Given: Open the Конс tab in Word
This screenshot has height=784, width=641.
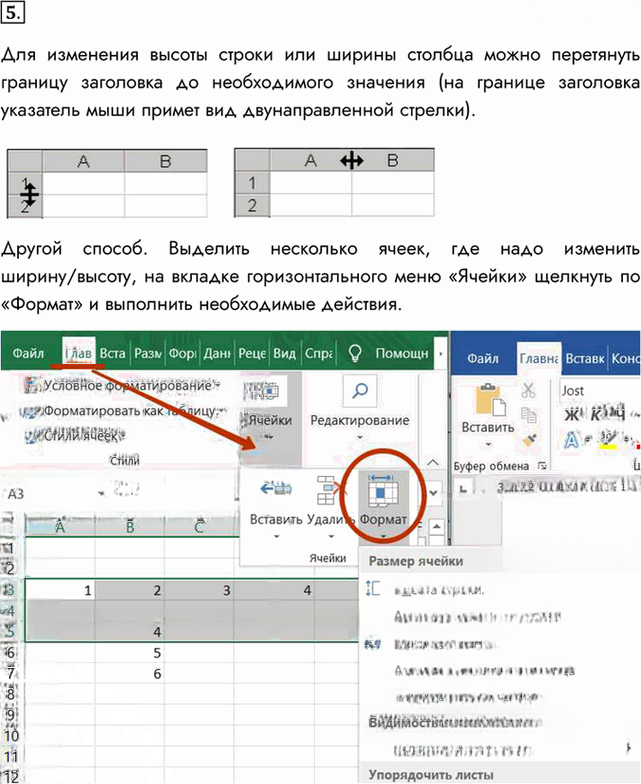Looking at the screenshot, I should click(x=625, y=358).
